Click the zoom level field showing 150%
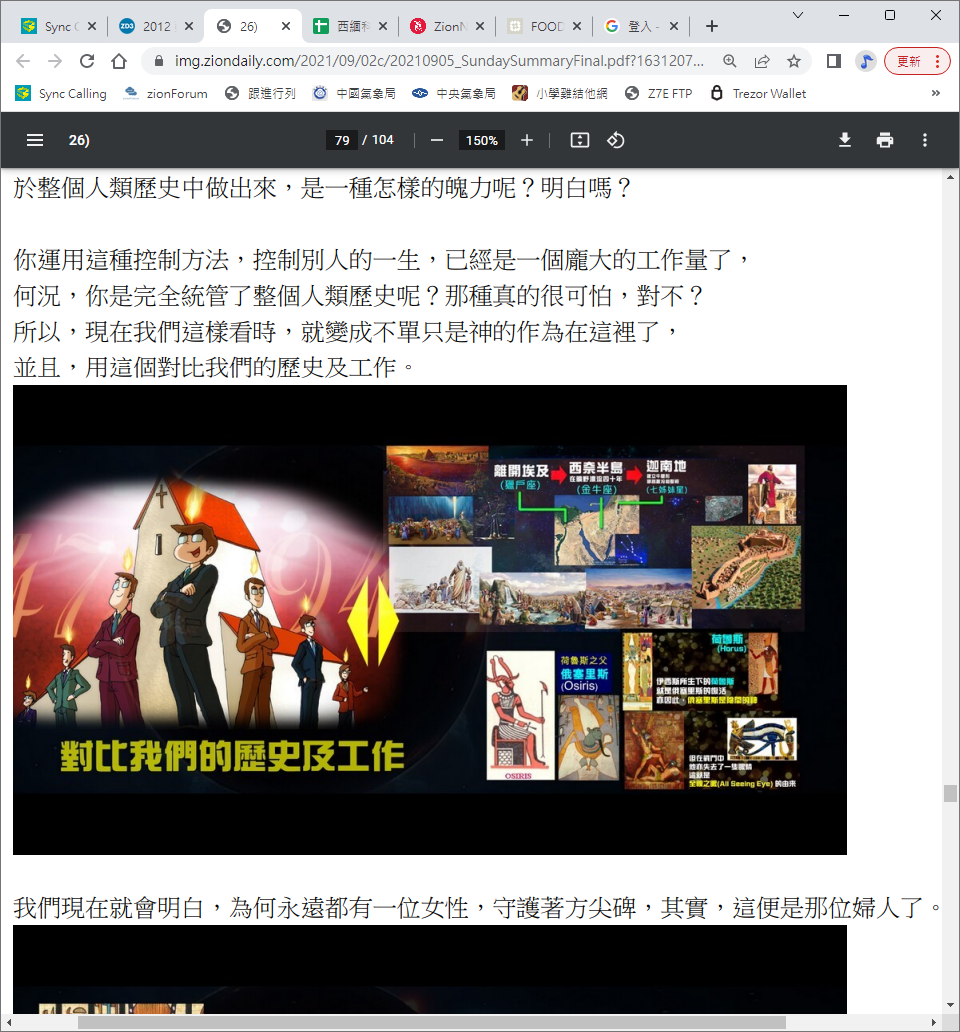The height and width of the screenshot is (1032, 960). tap(482, 140)
